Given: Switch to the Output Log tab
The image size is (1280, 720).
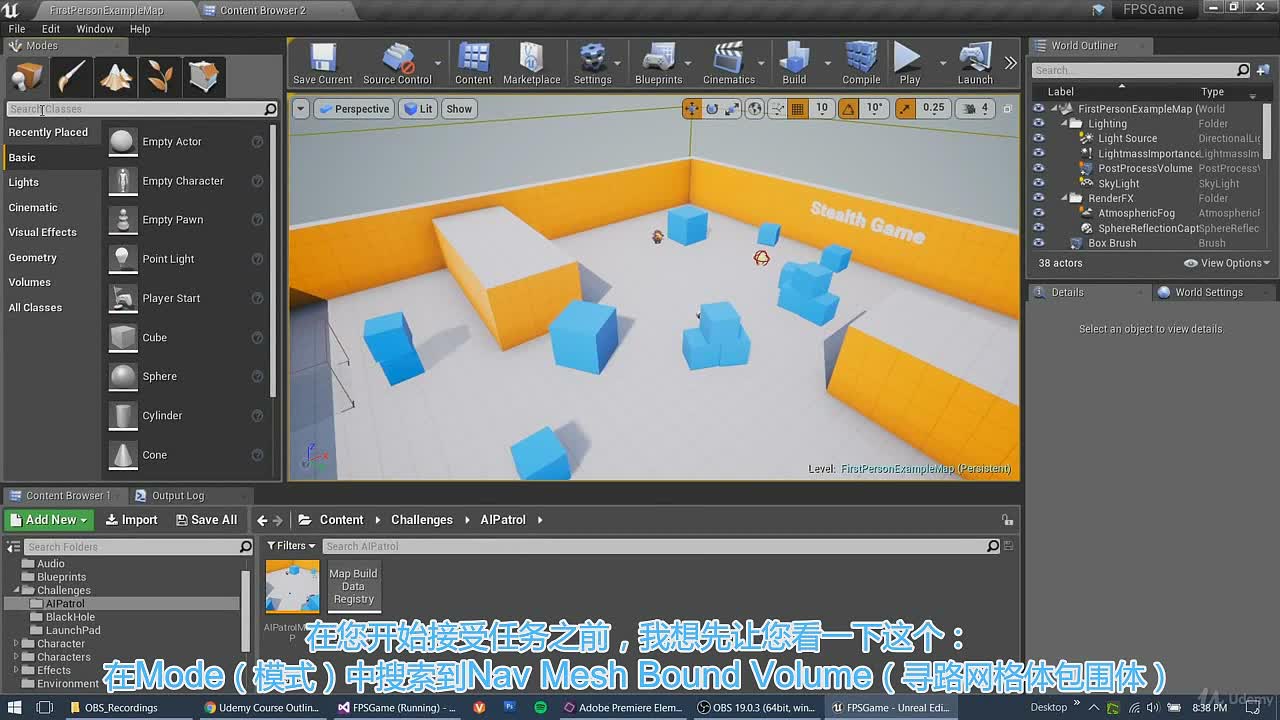Looking at the screenshot, I should click(x=178, y=496).
